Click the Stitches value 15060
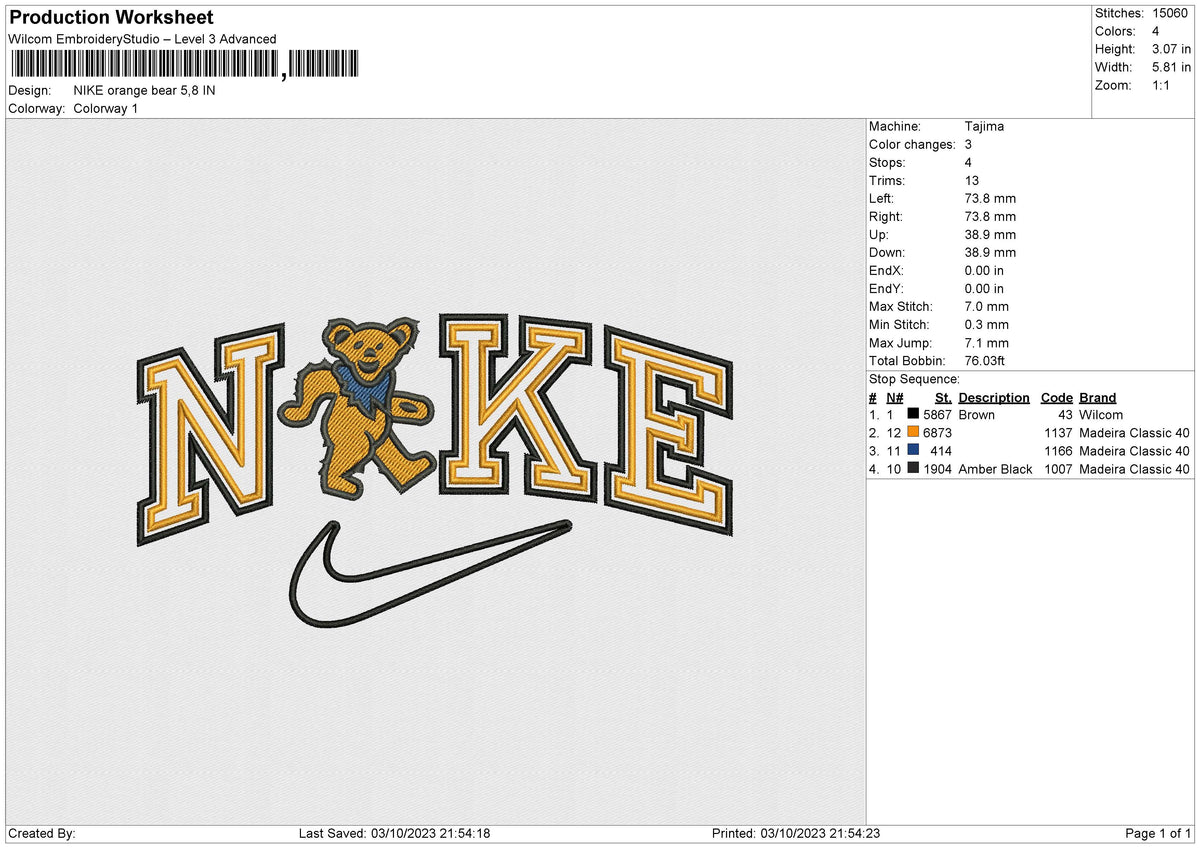 [x=1170, y=13]
